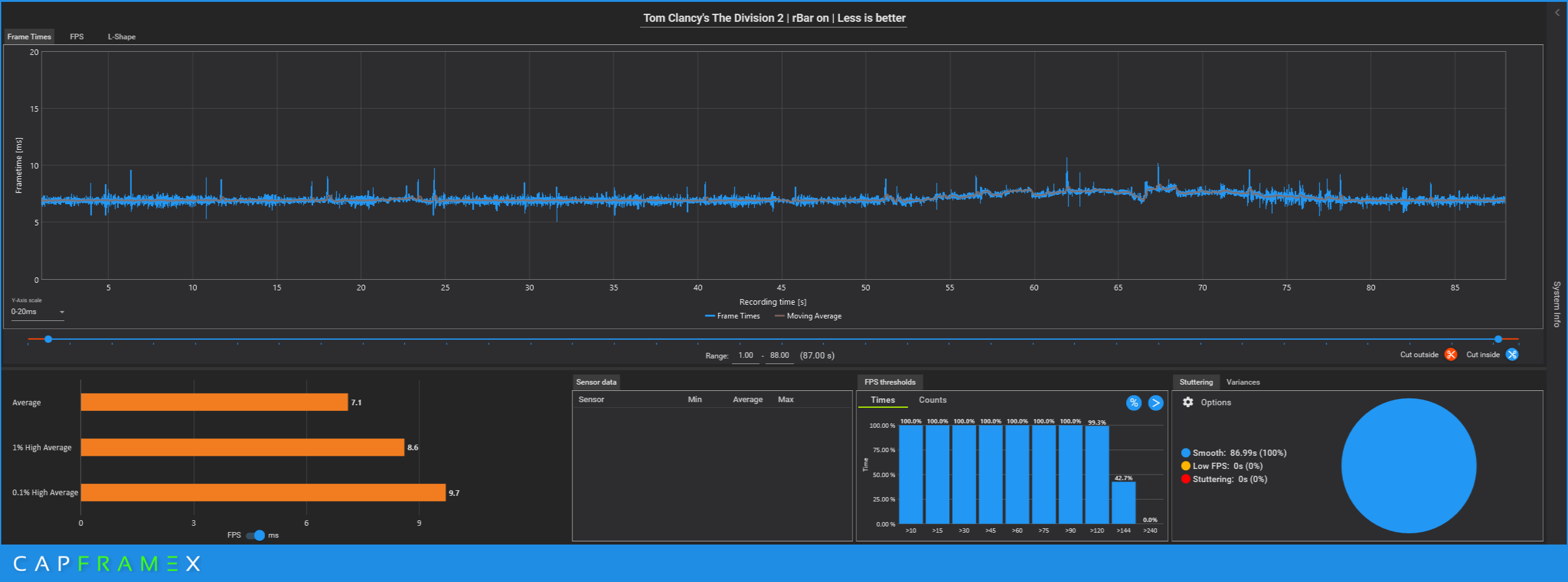Select the Counts sub-tab

[932, 400]
